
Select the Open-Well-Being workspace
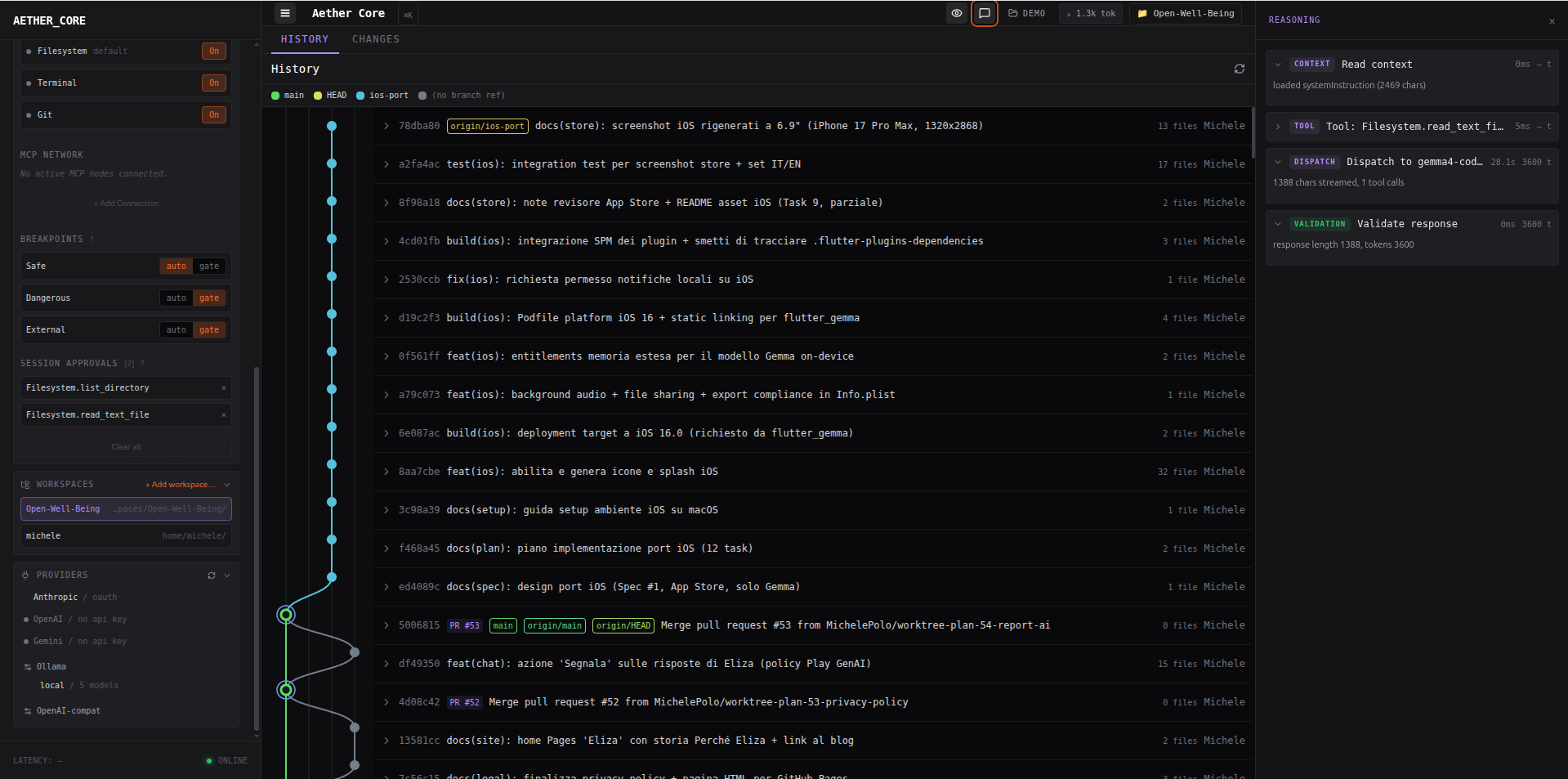126,508
